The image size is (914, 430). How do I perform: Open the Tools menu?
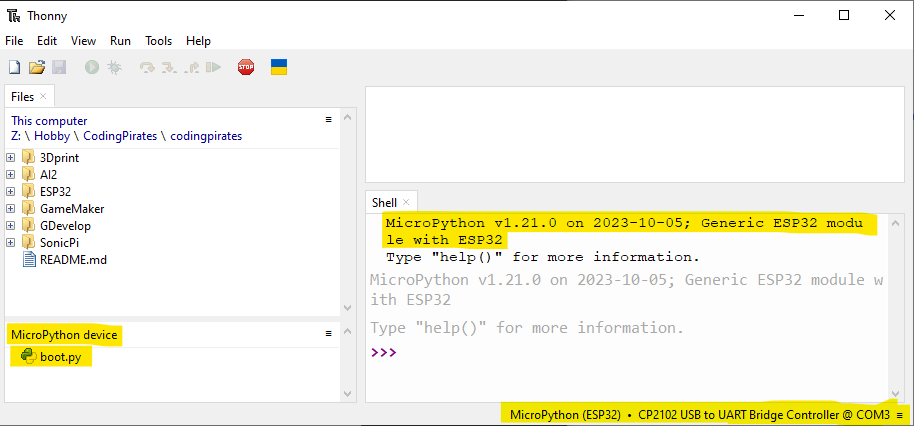[158, 41]
